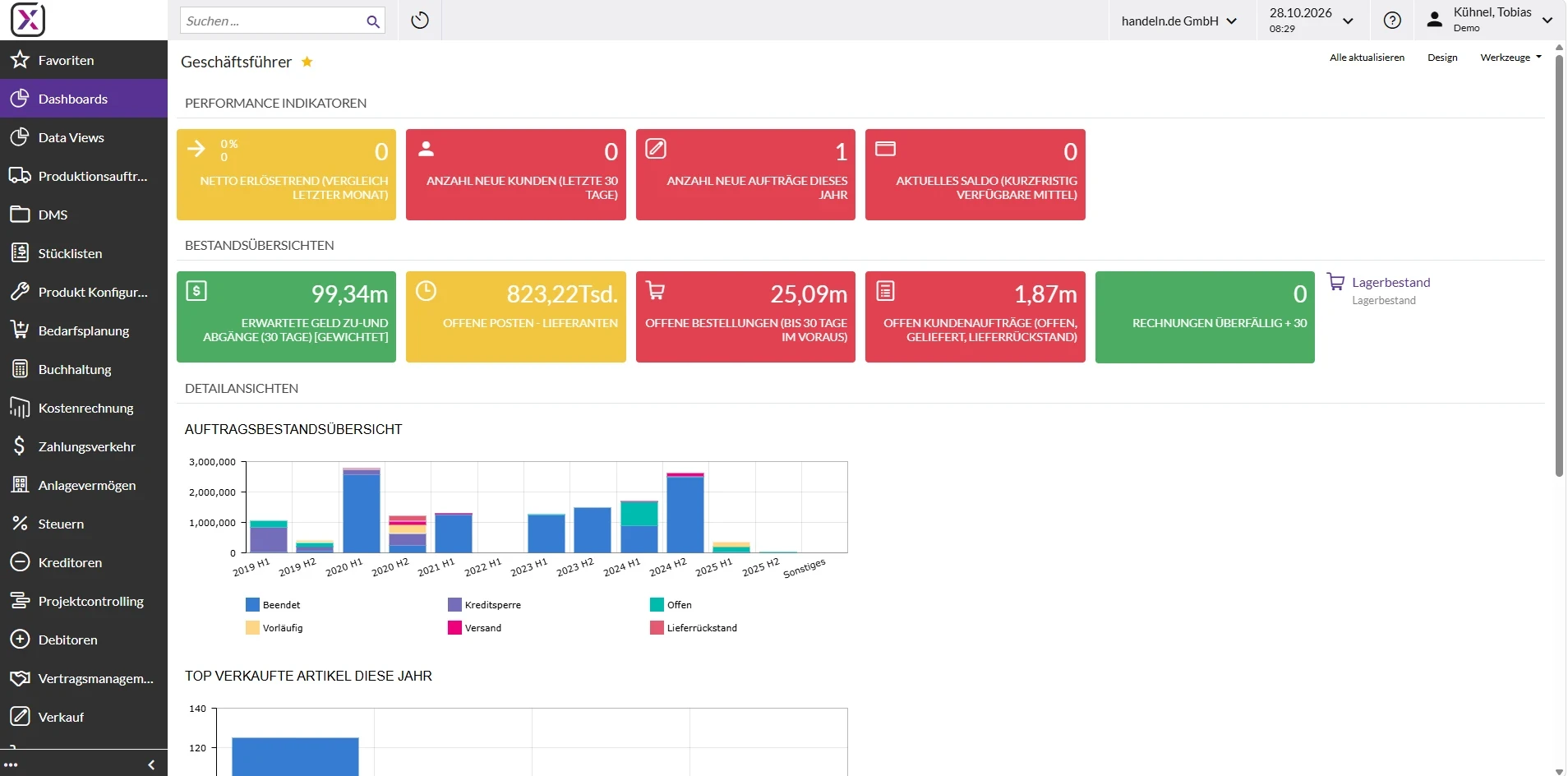The height and width of the screenshot is (776, 1568).
Task: Open the Rechnungen überfällig + 30 tile
Action: (1205, 316)
